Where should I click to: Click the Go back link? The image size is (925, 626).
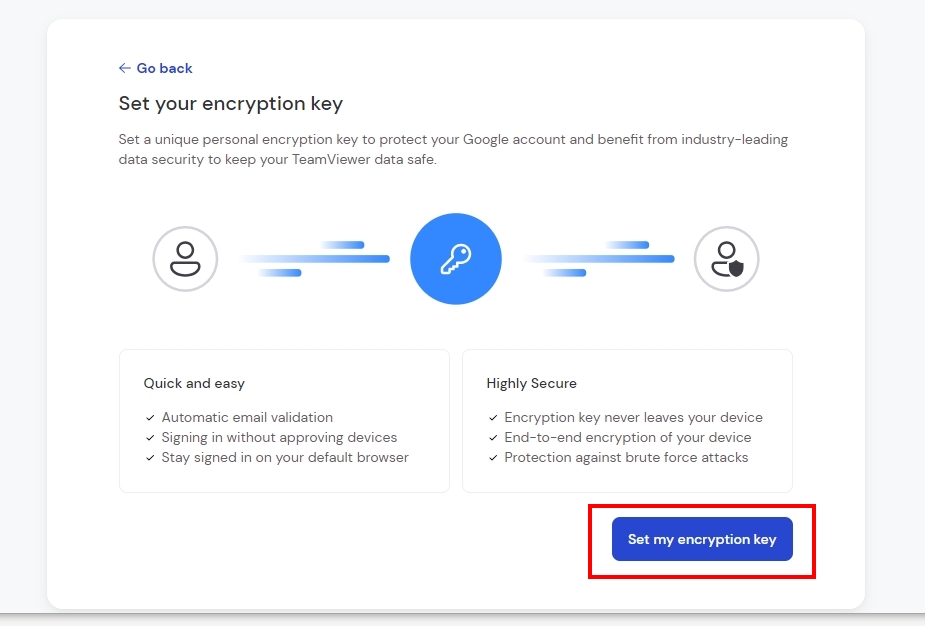pos(156,68)
